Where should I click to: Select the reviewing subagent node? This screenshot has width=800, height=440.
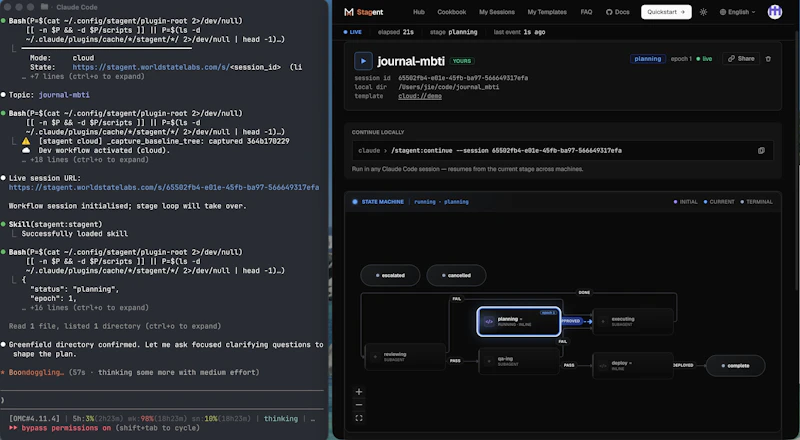click(405, 356)
